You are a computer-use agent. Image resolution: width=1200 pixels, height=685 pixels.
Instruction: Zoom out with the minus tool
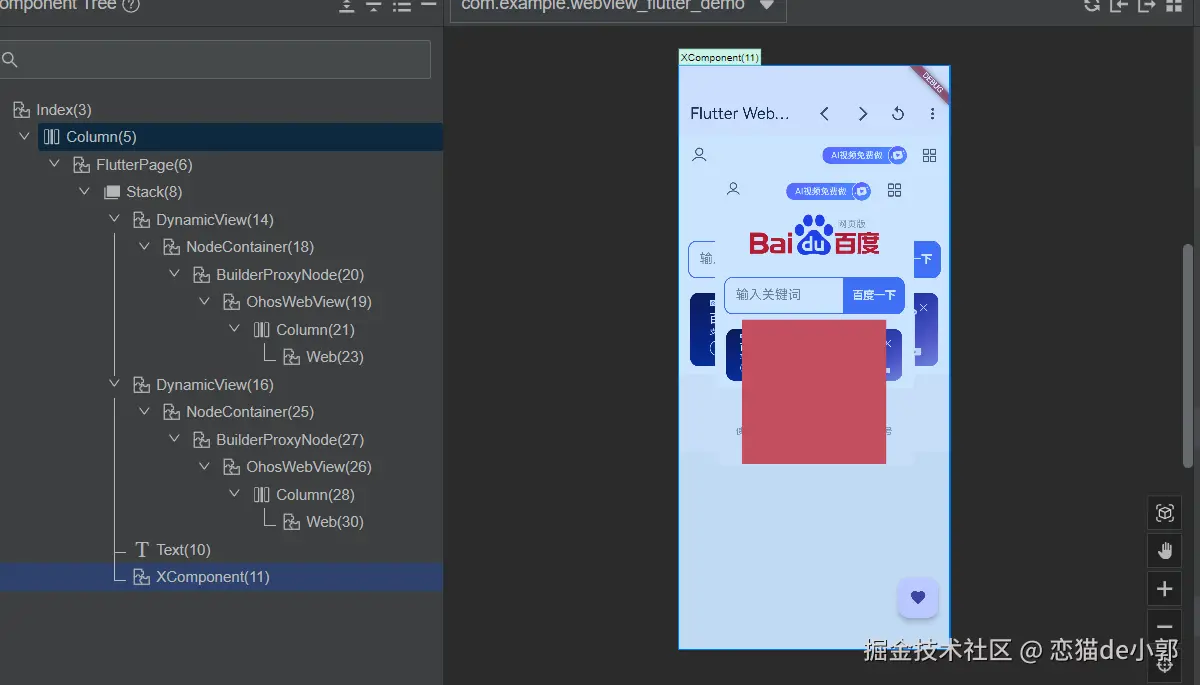[x=1164, y=627]
